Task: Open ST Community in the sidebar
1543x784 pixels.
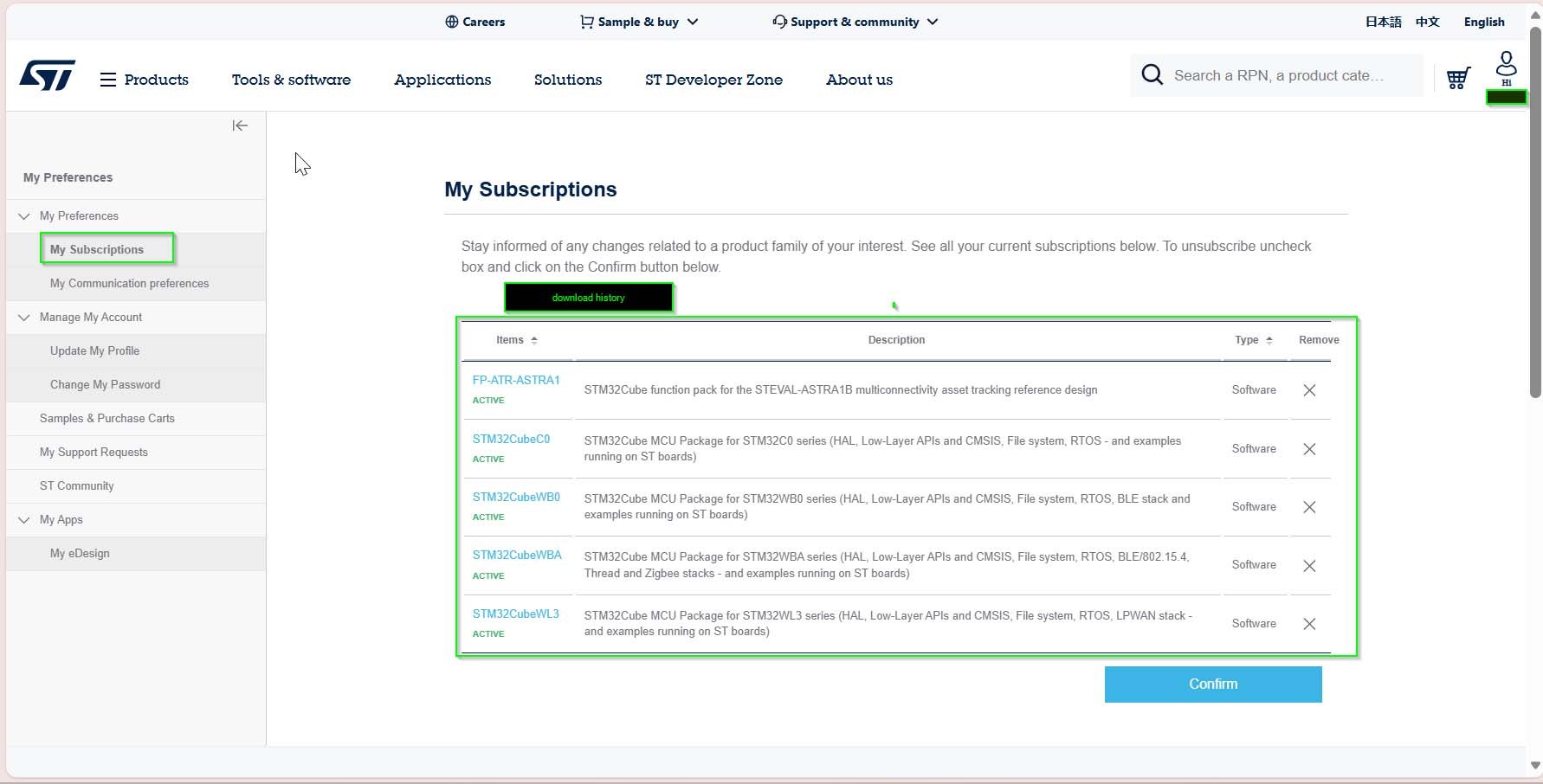Action: [76, 485]
